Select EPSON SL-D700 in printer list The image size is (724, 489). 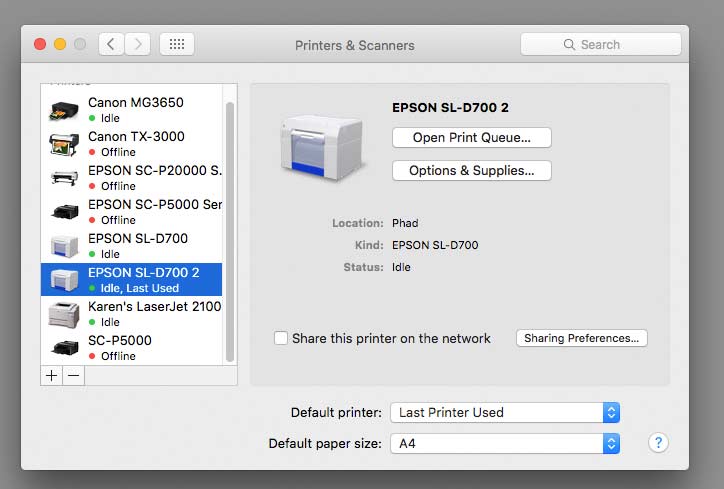(x=132, y=246)
